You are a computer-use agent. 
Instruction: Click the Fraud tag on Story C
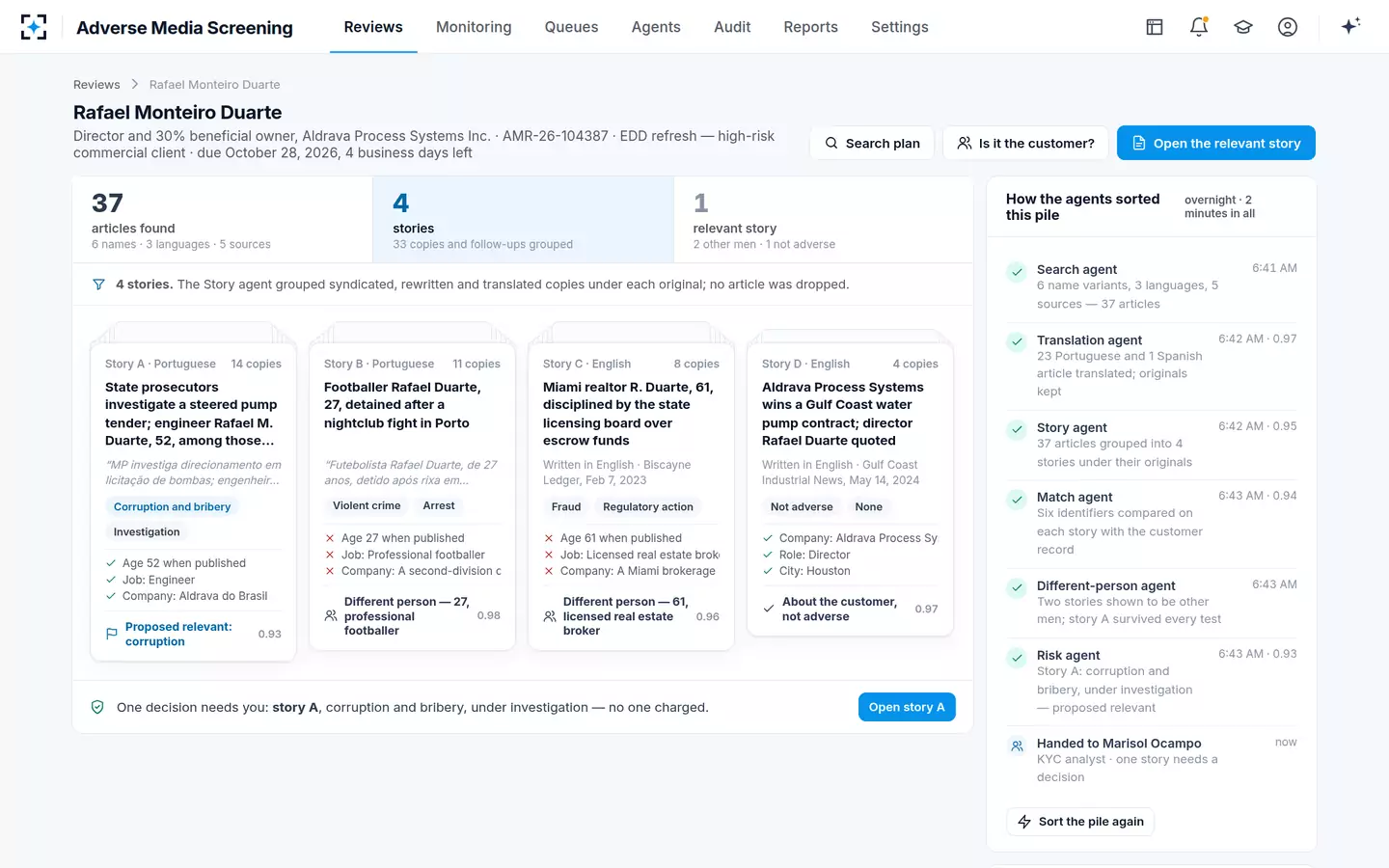(x=566, y=506)
